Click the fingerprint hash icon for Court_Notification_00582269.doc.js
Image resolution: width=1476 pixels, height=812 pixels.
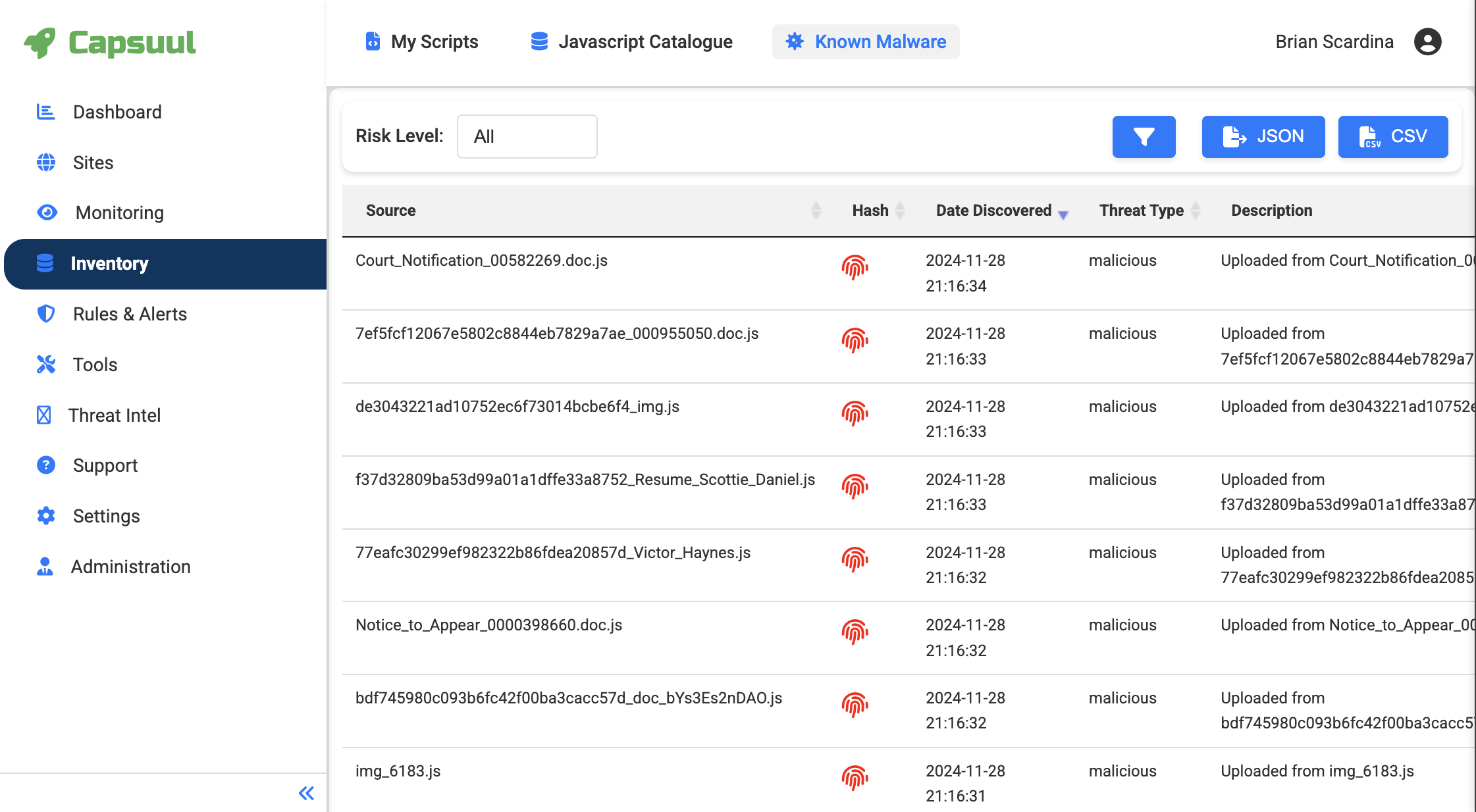tap(856, 268)
